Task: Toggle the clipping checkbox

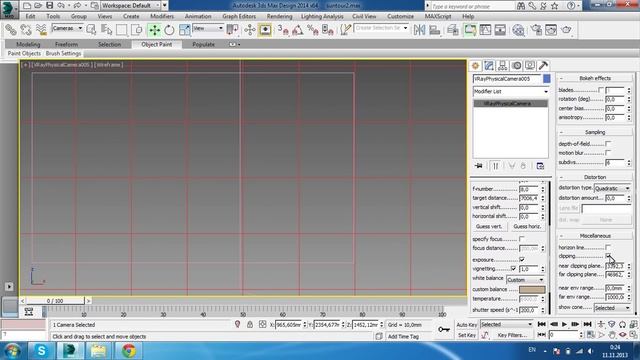Action: (608, 256)
